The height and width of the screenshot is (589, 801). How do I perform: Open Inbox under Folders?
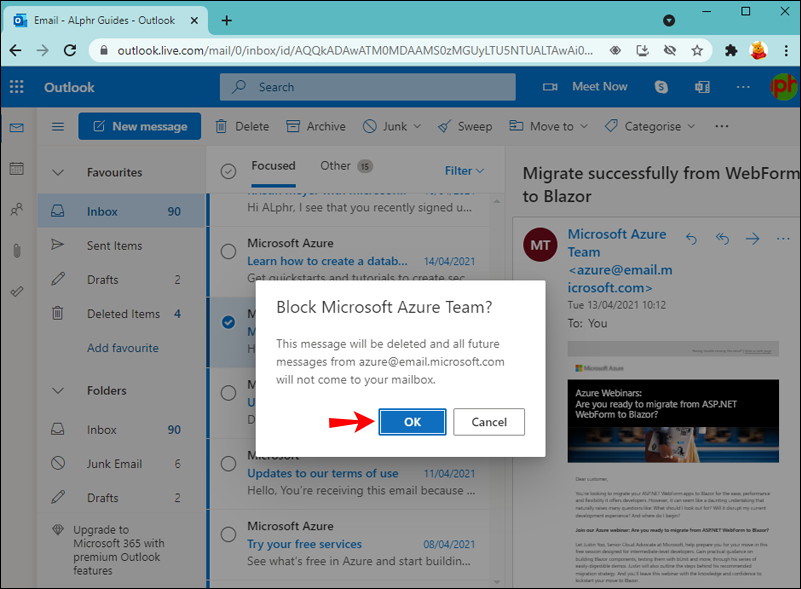coord(121,430)
